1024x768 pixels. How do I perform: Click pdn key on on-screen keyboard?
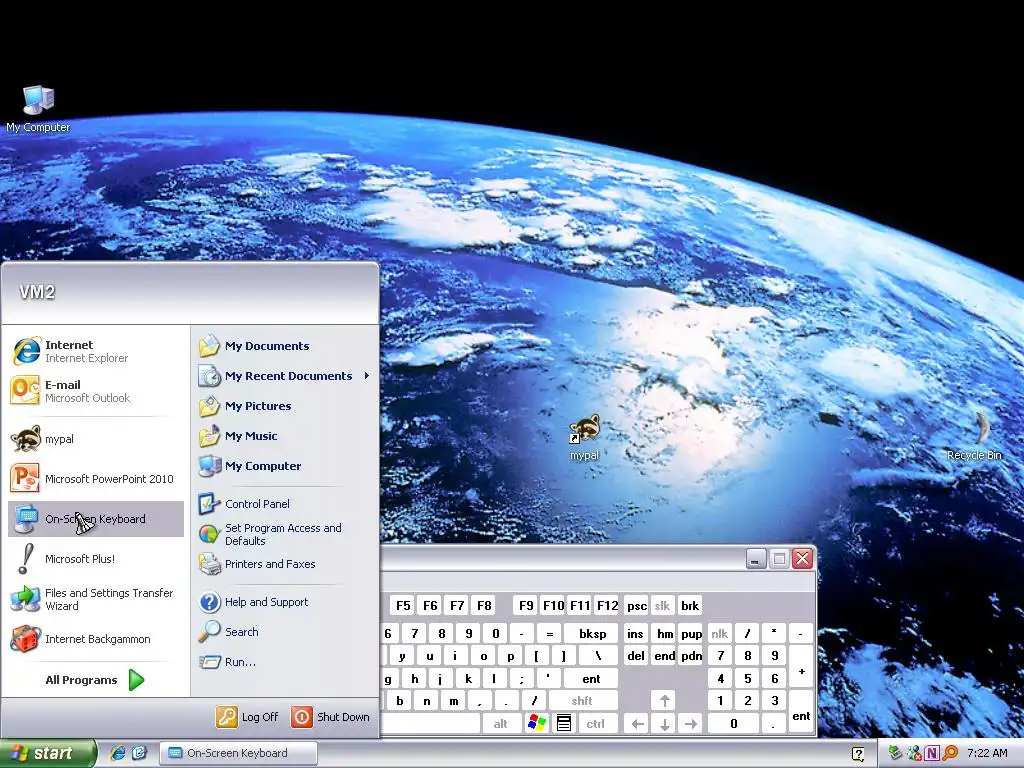coord(691,656)
